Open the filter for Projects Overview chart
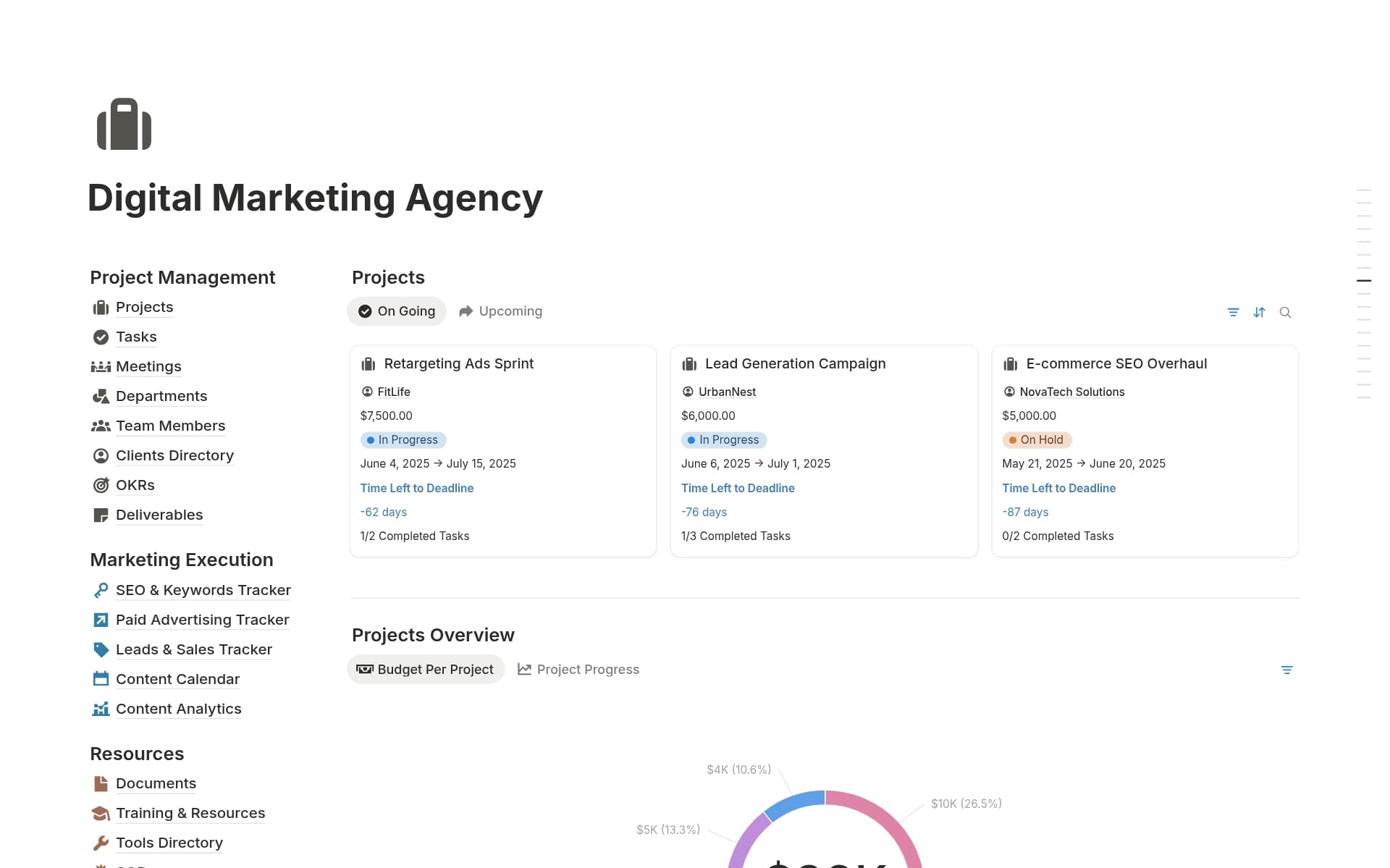 (x=1286, y=670)
